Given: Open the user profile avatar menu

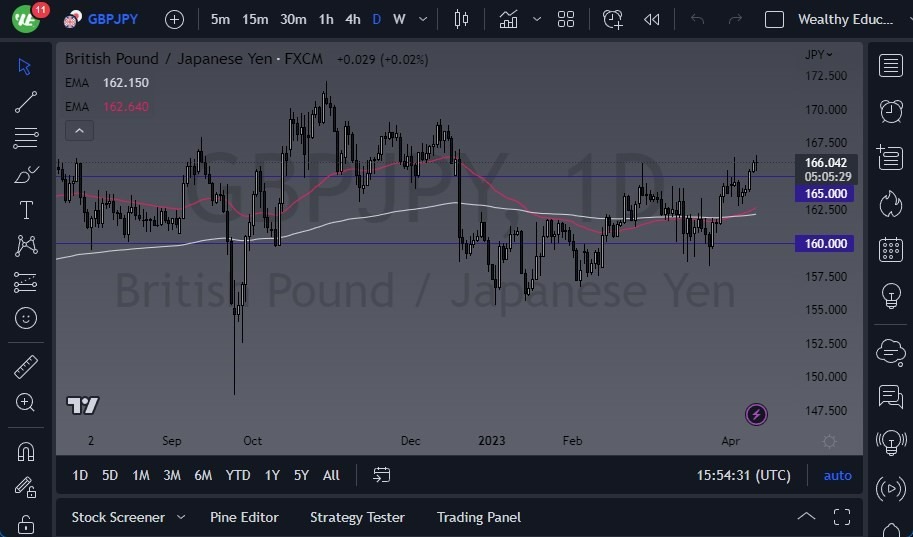Looking at the screenshot, I should (x=26, y=19).
